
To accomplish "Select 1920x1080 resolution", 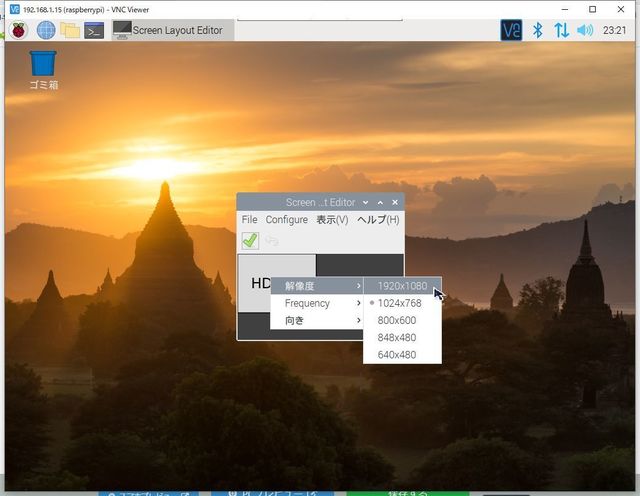I will (x=402, y=286).
